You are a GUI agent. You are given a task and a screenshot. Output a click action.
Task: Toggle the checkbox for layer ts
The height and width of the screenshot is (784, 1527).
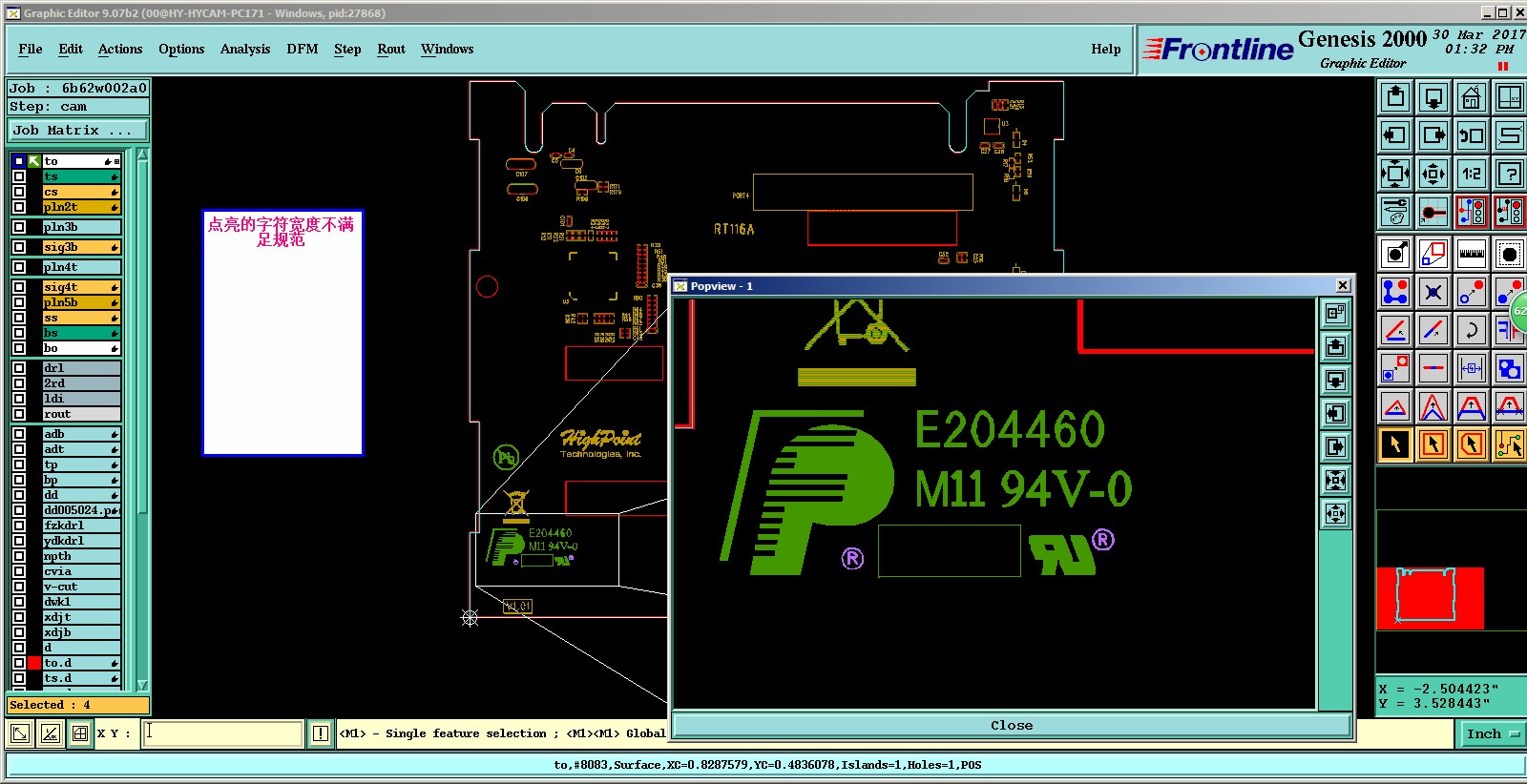pos(19,176)
